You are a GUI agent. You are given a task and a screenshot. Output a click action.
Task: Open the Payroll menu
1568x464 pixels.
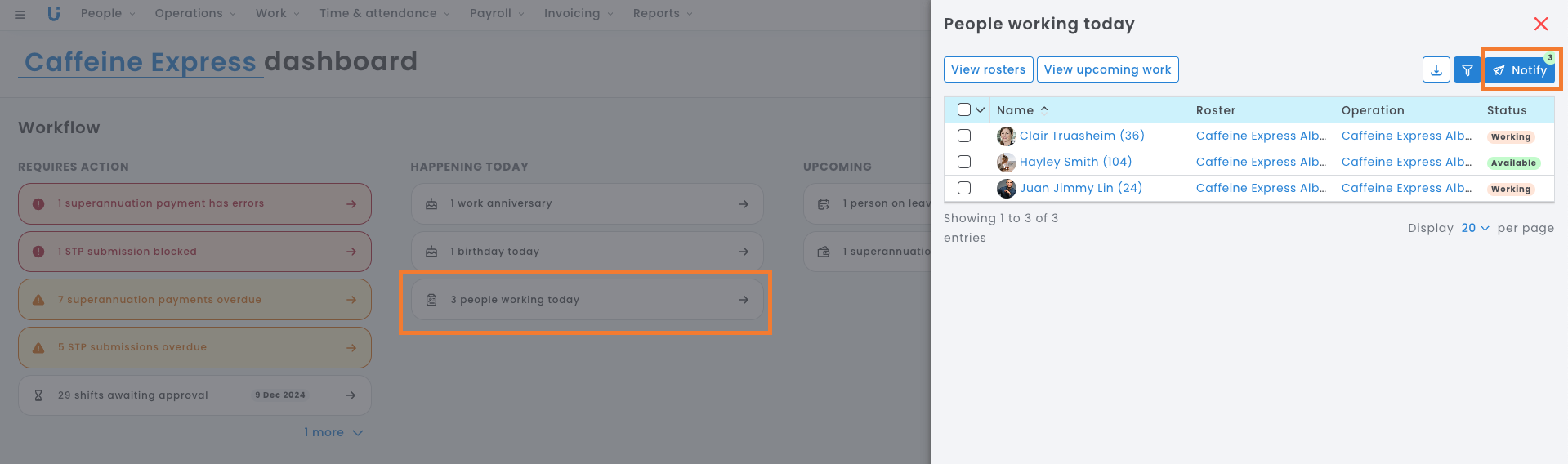coord(497,14)
